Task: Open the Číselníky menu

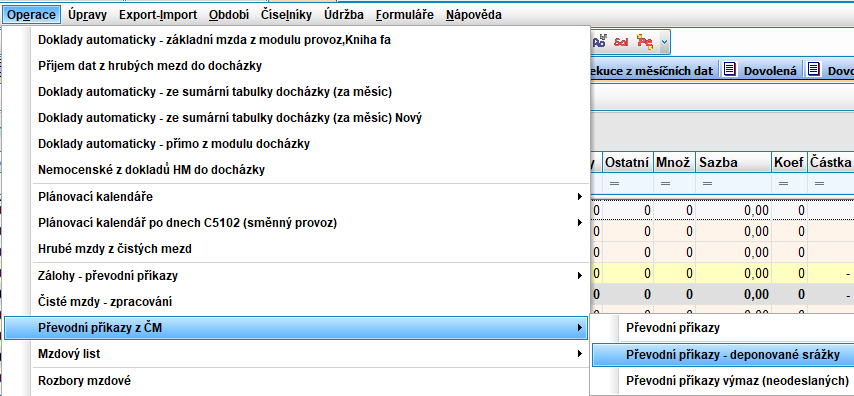Action: point(286,15)
